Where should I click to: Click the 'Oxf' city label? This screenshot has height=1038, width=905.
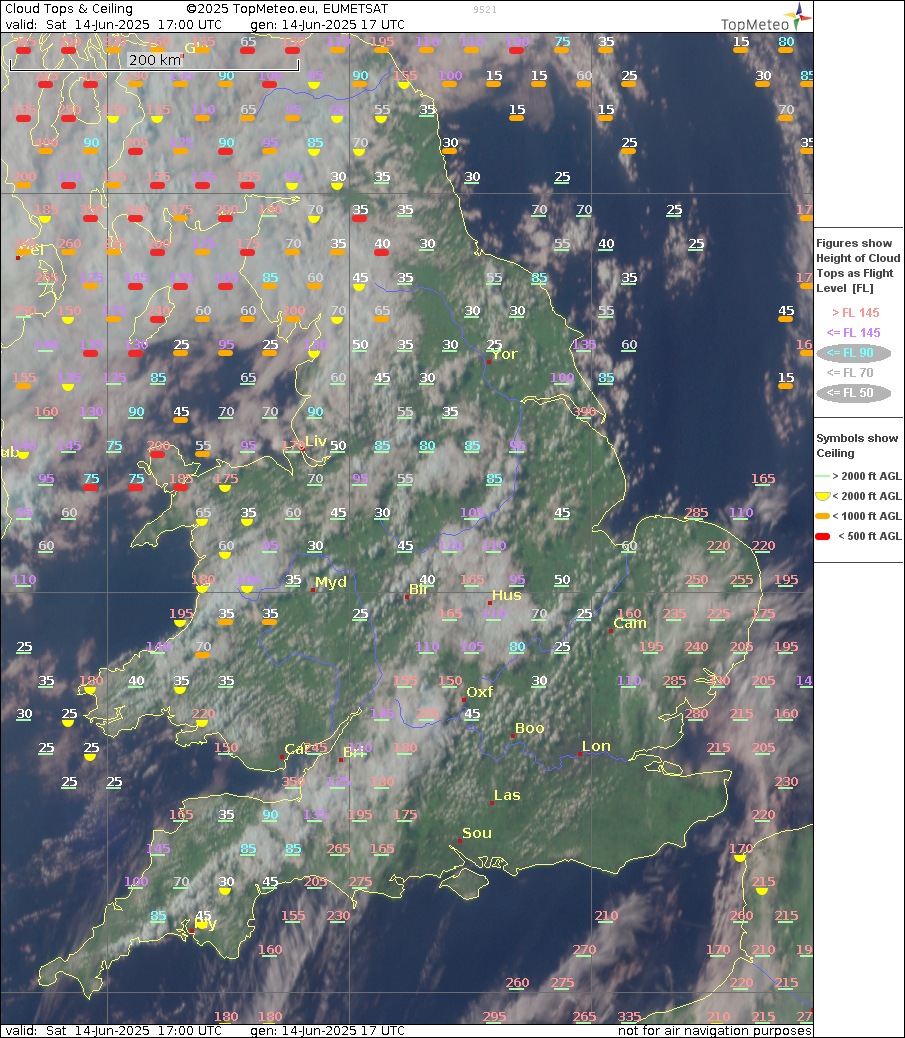click(x=480, y=692)
